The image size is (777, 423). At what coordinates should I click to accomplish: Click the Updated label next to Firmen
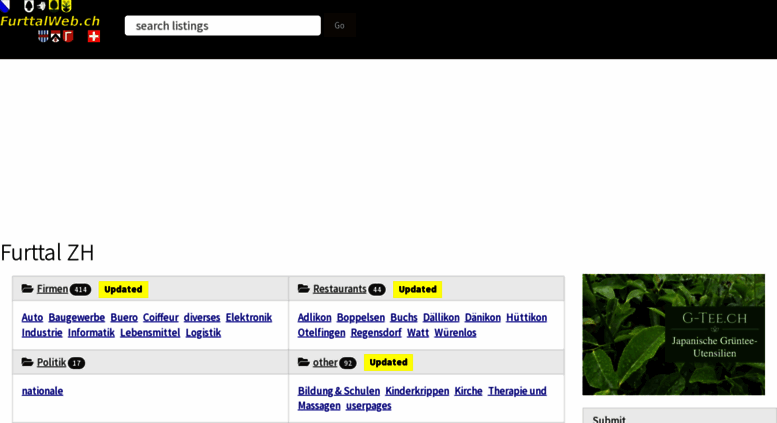point(123,289)
